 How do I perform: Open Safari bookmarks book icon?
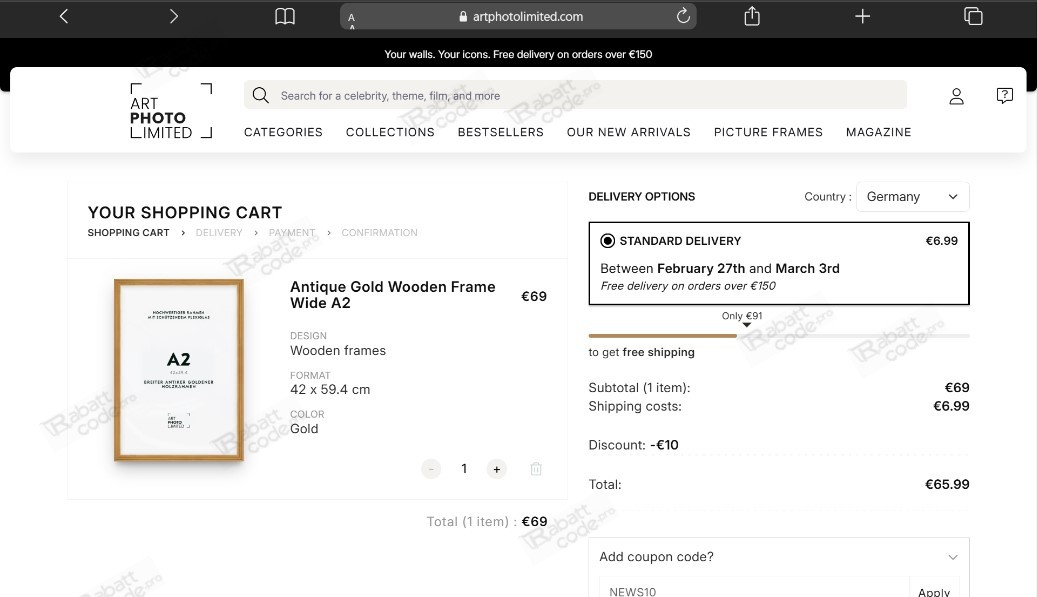pos(285,16)
